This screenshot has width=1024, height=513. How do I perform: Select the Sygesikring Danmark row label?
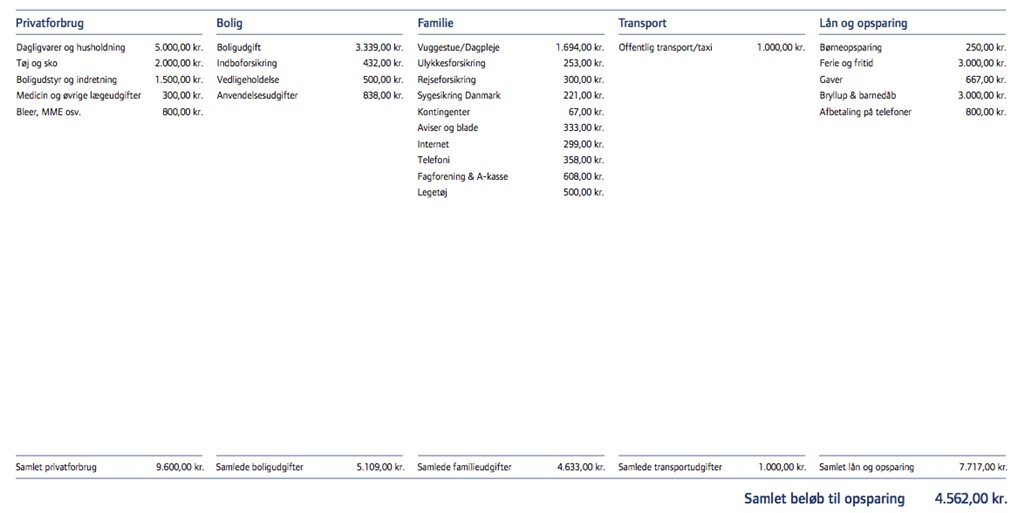tap(459, 95)
